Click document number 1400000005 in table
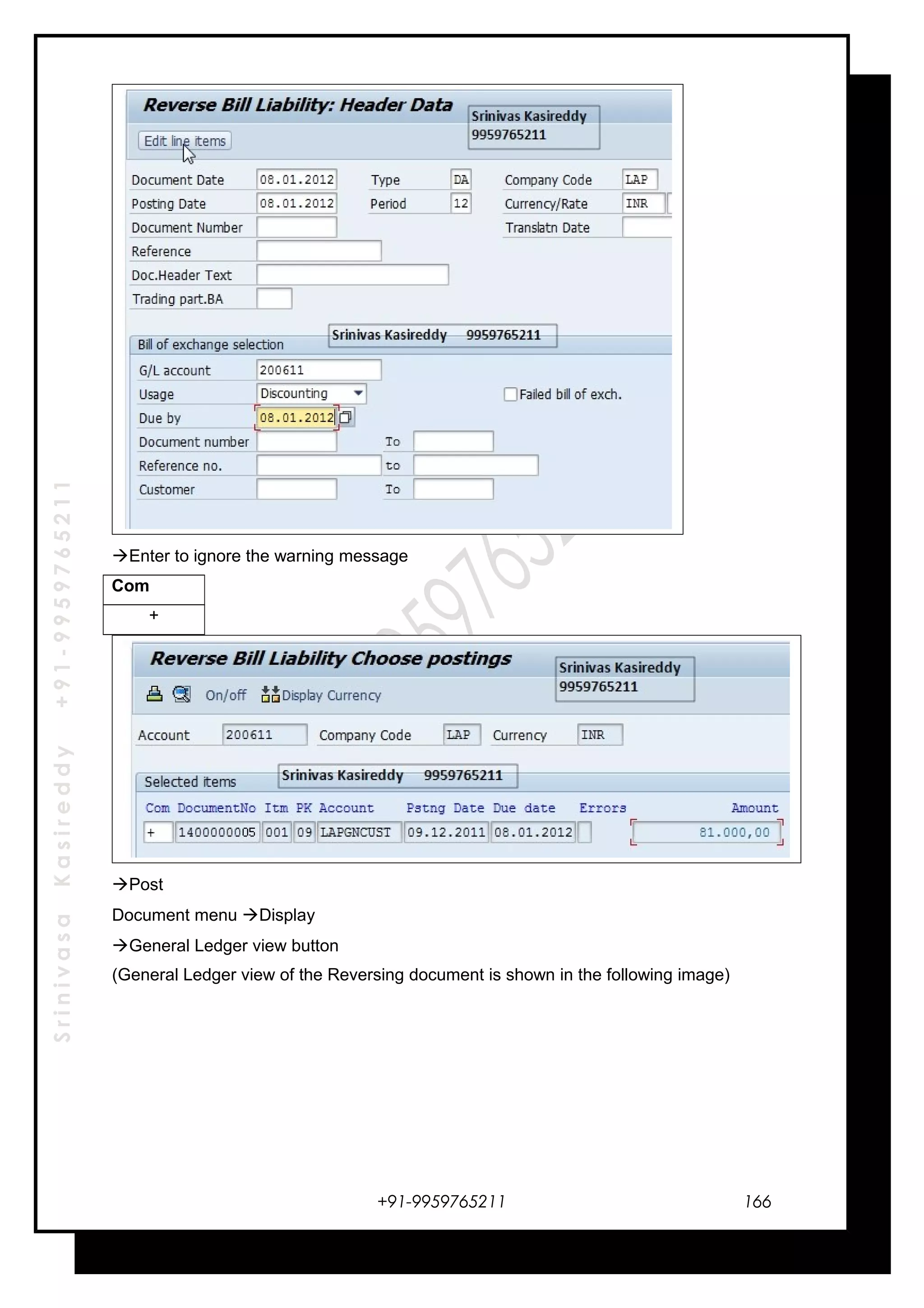The image size is (924, 1308). pos(217,832)
